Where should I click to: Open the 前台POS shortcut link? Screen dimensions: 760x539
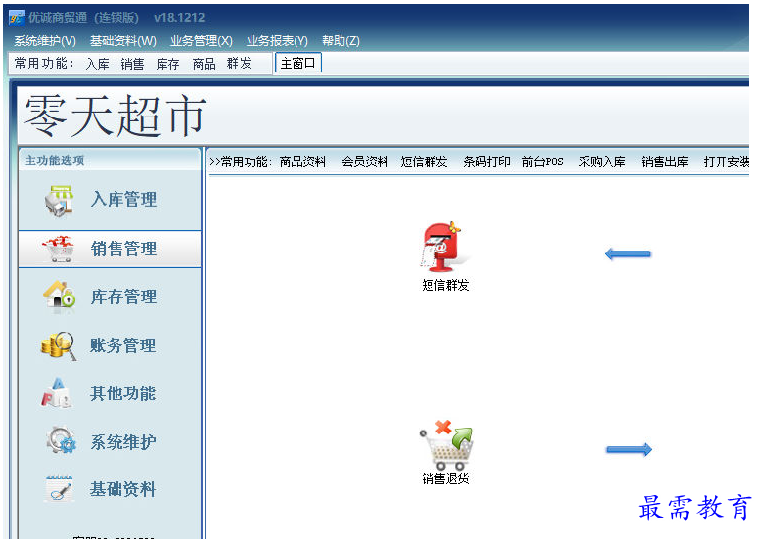(542, 162)
